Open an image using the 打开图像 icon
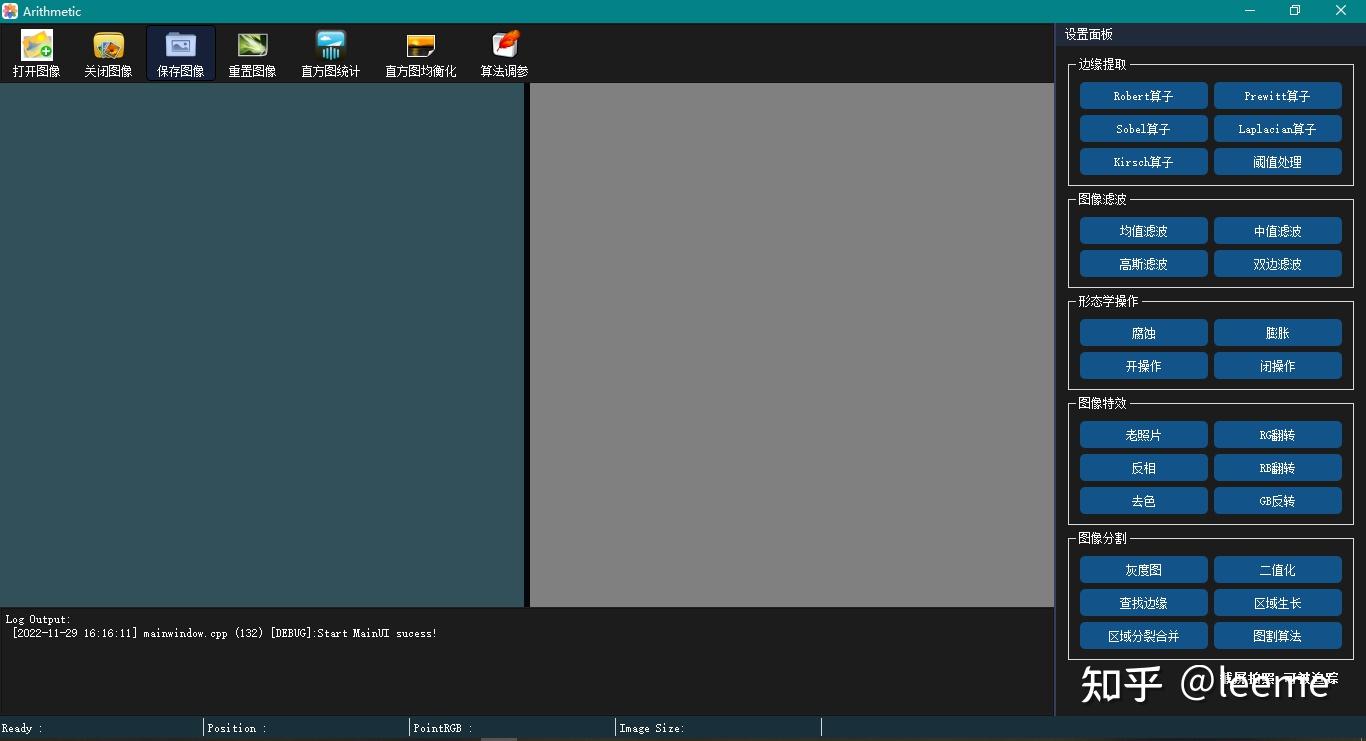 point(36,52)
